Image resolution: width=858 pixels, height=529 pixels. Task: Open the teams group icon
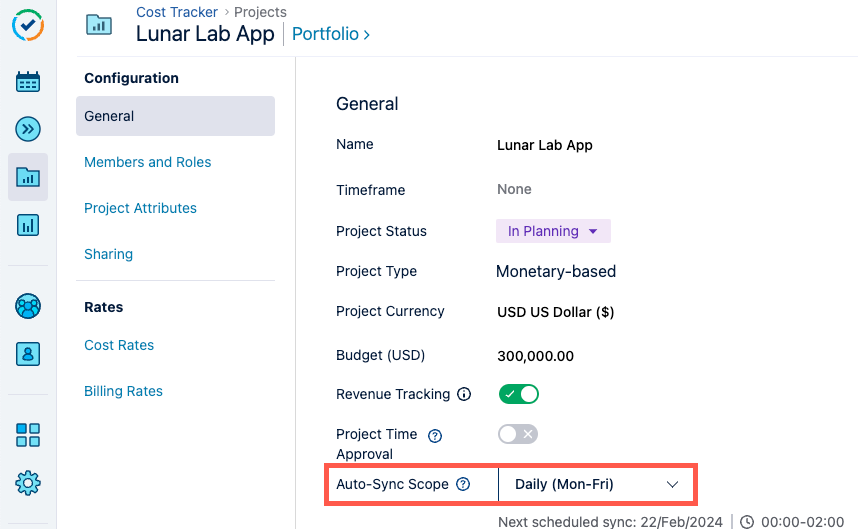(28, 306)
